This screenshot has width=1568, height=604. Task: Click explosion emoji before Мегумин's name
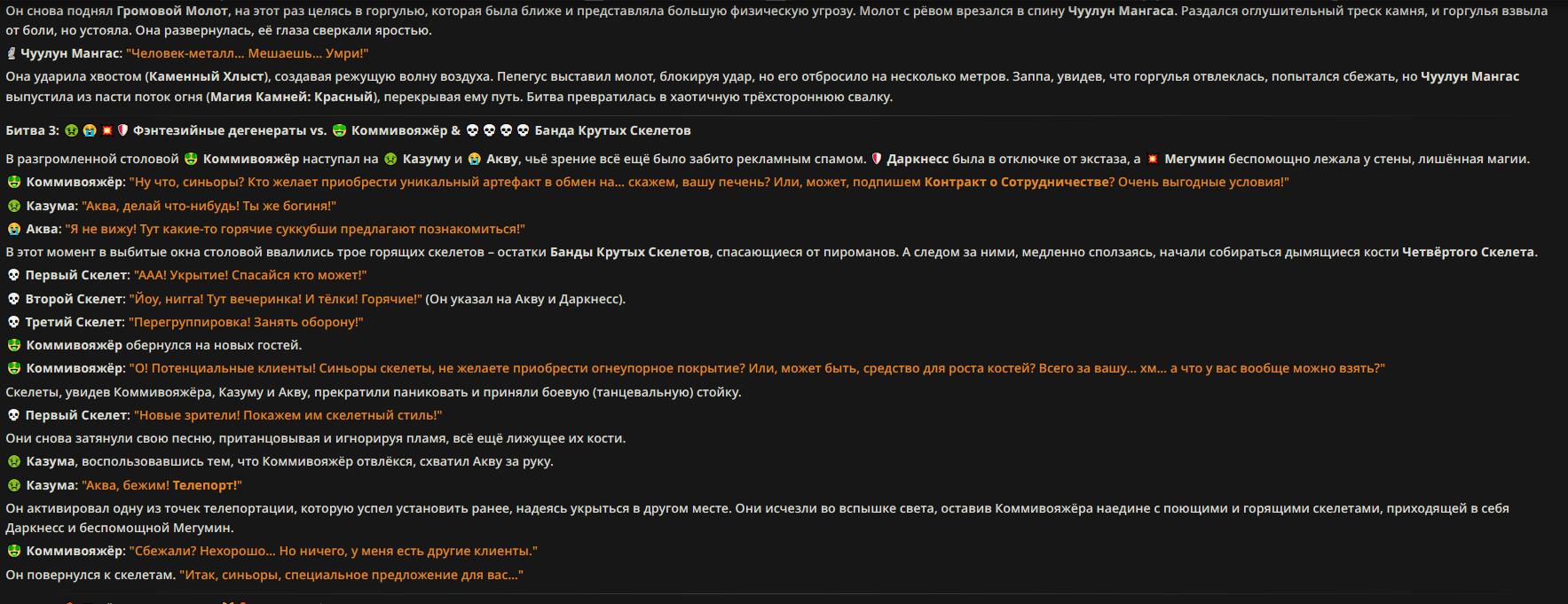[x=1153, y=159]
